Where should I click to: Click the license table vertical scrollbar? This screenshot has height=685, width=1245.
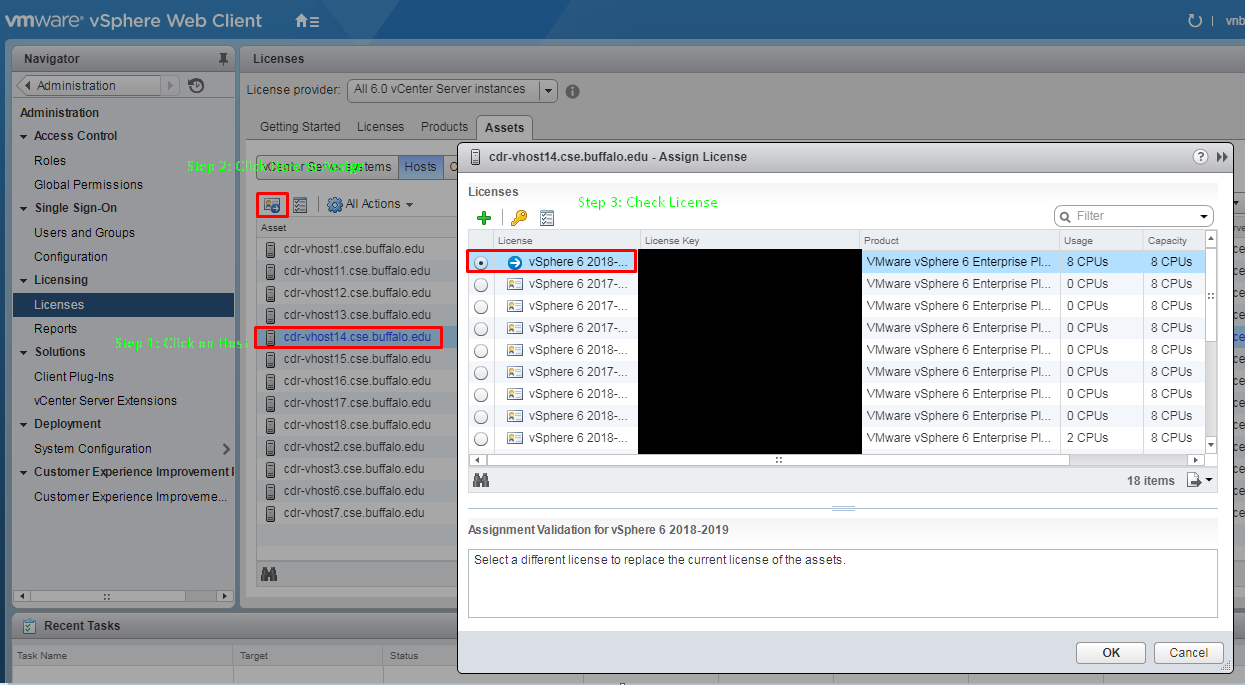(1211, 295)
